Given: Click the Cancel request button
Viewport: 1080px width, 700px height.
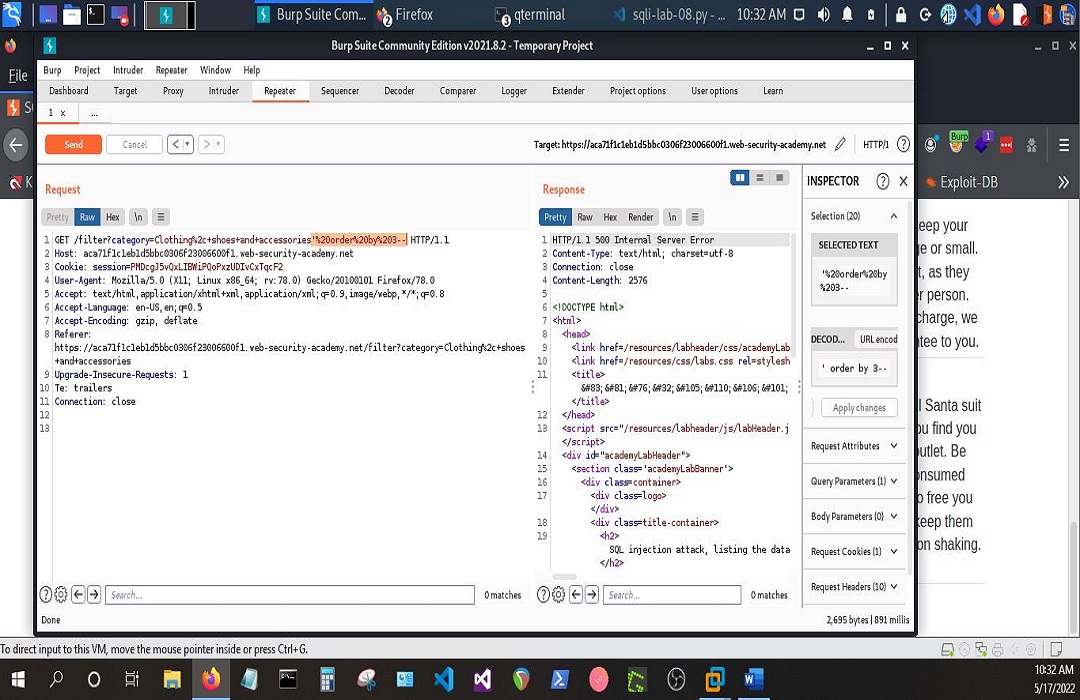Looking at the screenshot, I should (x=134, y=145).
